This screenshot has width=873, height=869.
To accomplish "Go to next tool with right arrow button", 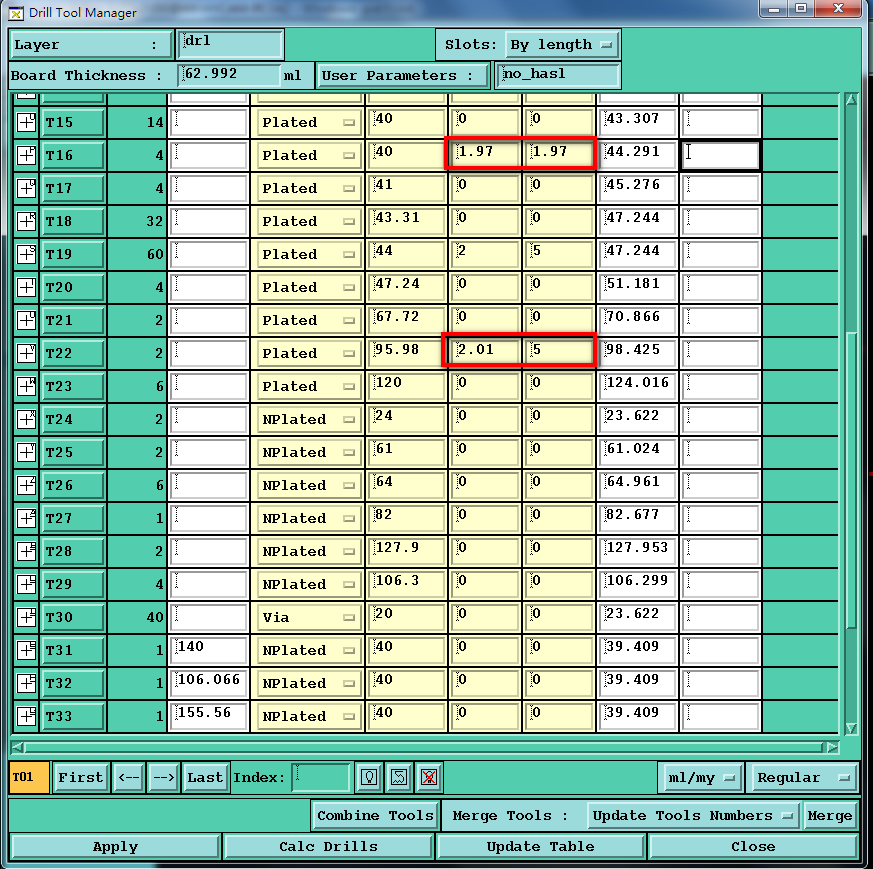I will (x=163, y=777).
